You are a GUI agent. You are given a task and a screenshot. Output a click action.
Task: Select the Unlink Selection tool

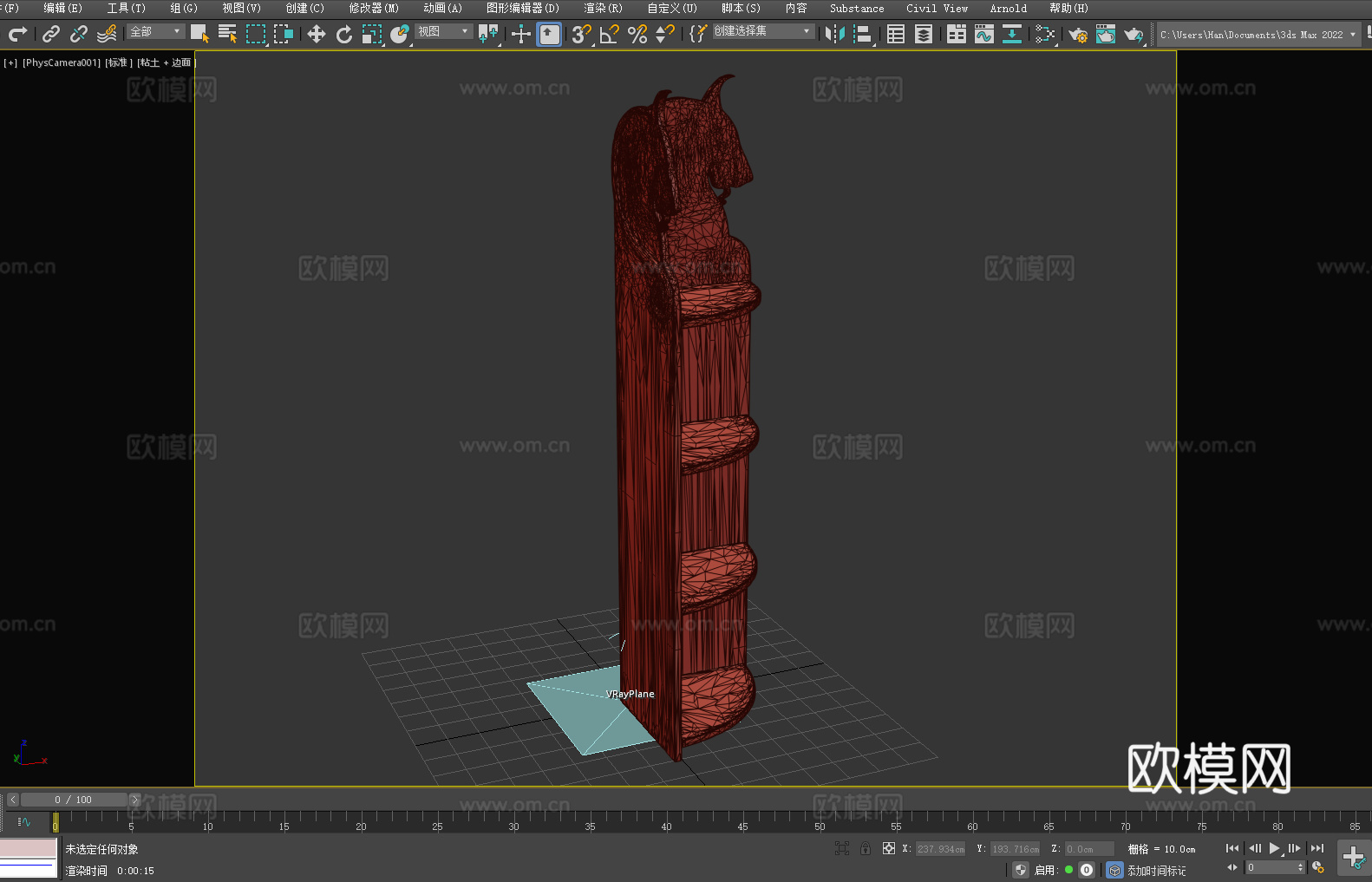click(79, 34)
